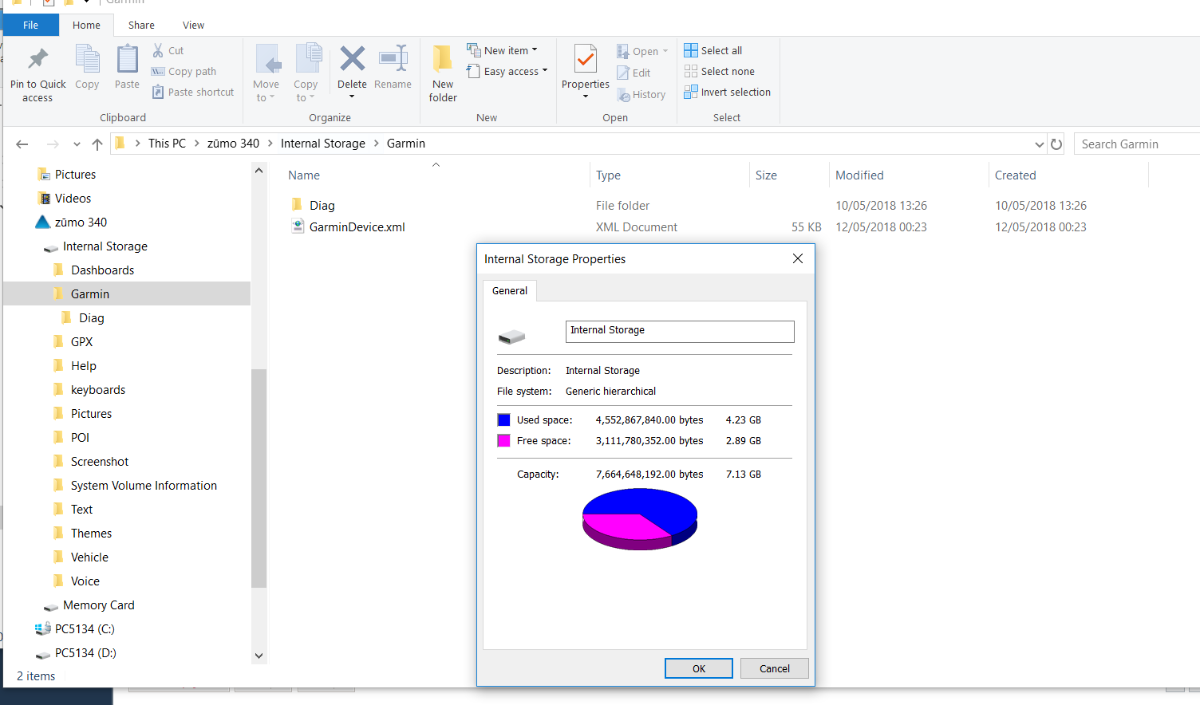The width and height of the screenshot is (1200, 705).
Task: Click zūmo 340 in the address breadcrumb
Action: coord(233,143)
